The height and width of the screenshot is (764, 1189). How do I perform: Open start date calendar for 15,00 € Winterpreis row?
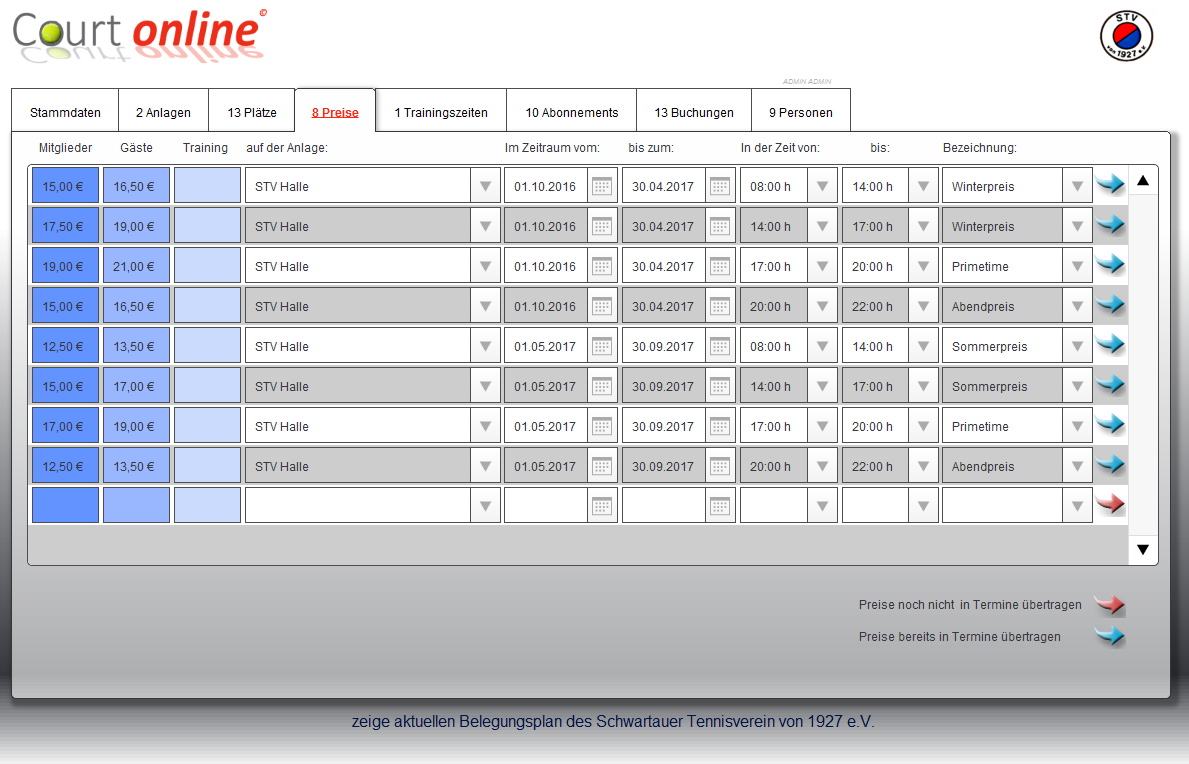click(602, 186)
